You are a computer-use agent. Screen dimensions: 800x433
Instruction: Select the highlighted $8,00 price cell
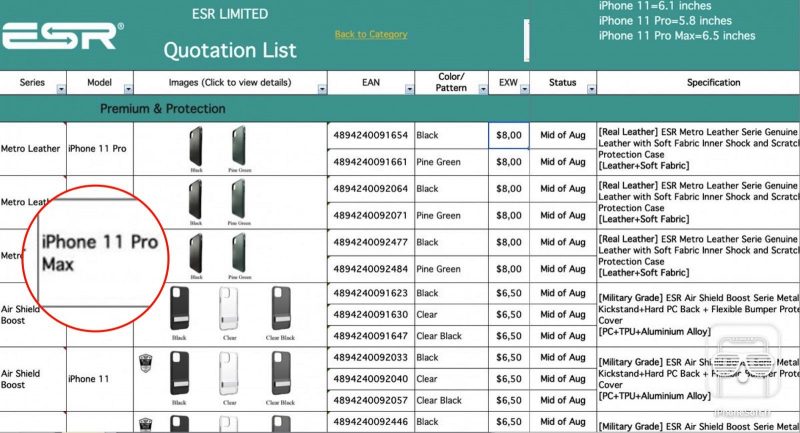(508, 135)
